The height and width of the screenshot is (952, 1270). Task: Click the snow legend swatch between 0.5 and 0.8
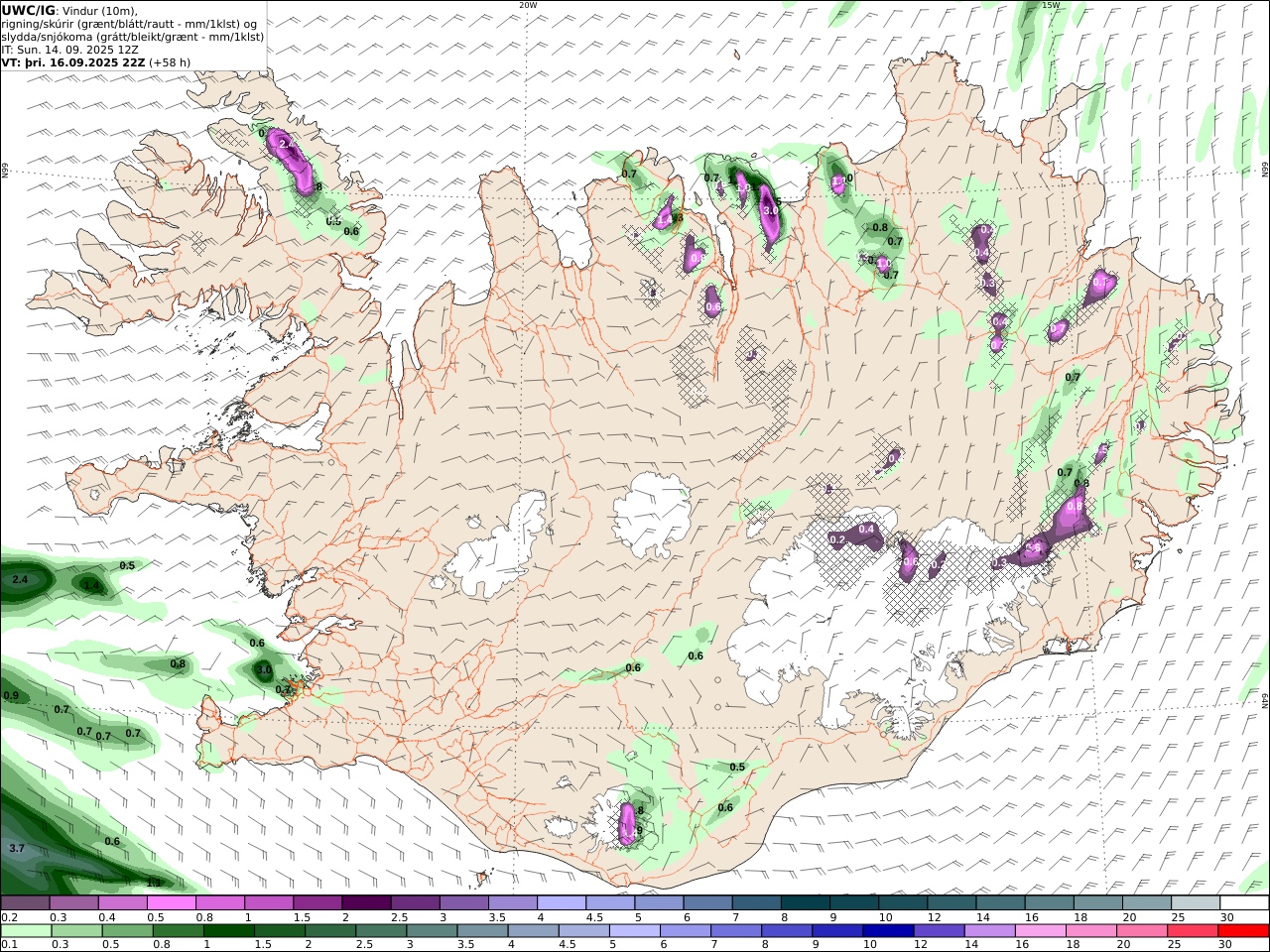tap(171, 902)
